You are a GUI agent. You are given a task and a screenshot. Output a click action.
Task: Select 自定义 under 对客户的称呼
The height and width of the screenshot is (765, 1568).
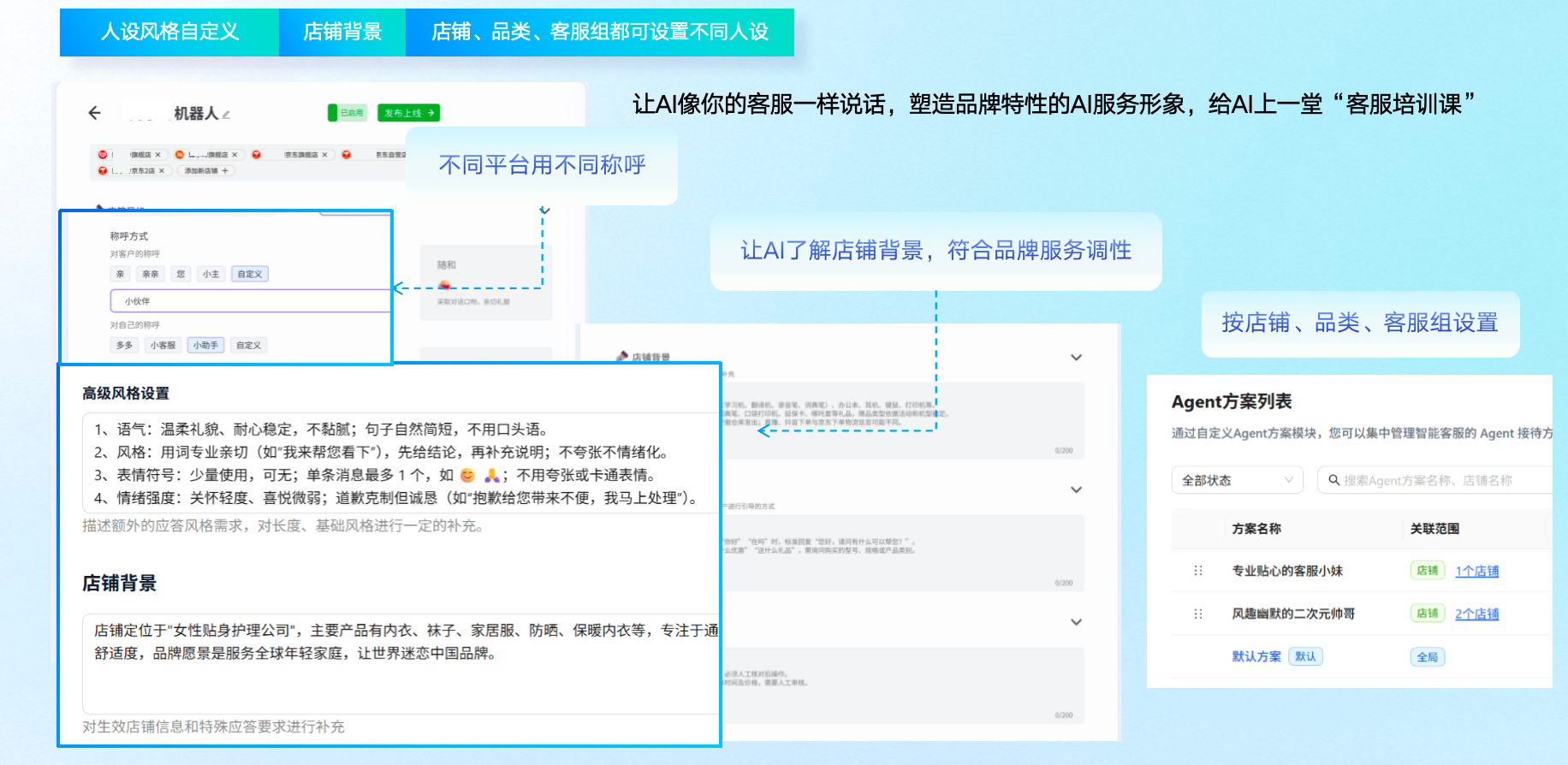pyautogui.click(x=250, y=274)
